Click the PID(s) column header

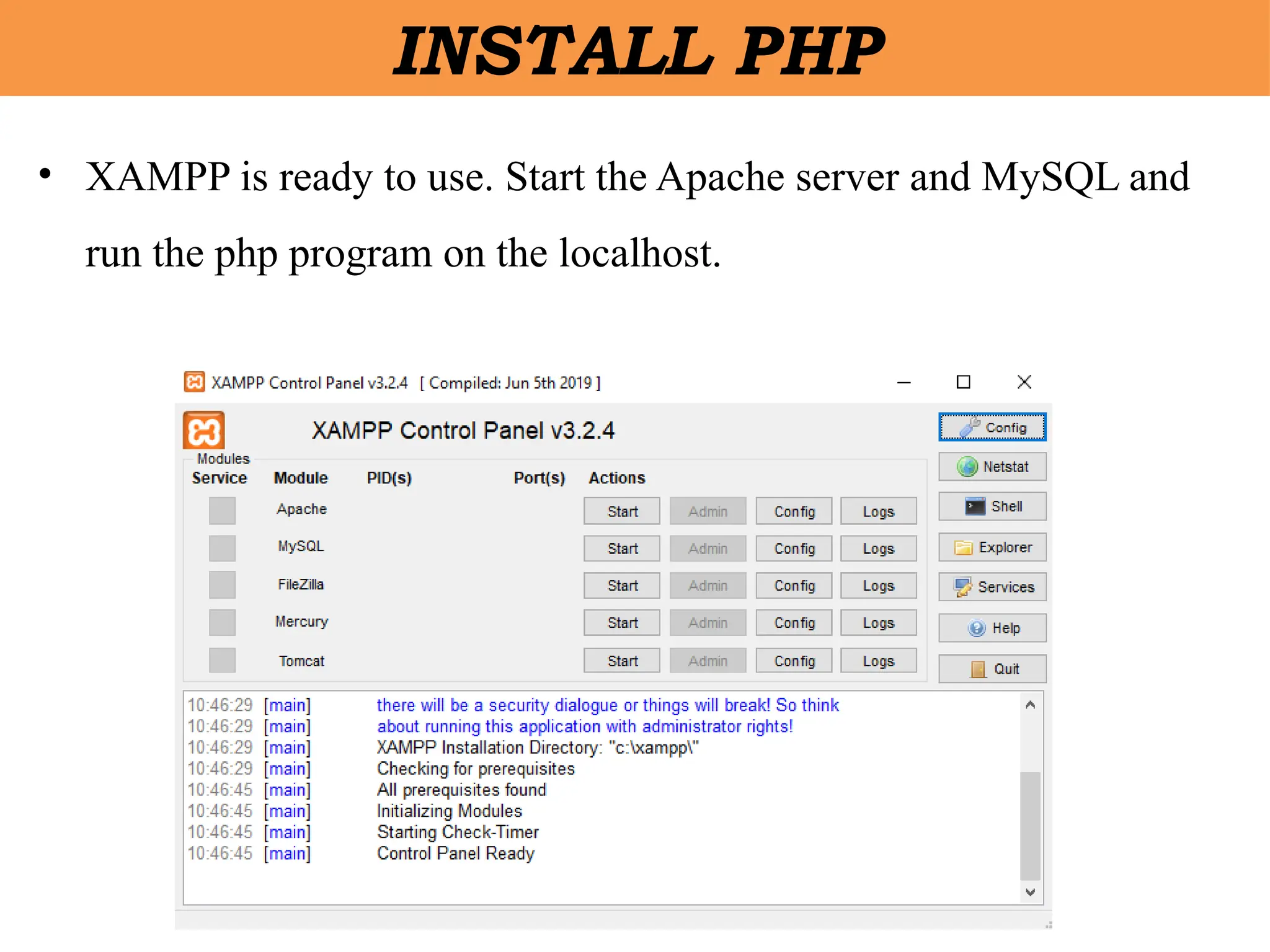click(389, 478)
